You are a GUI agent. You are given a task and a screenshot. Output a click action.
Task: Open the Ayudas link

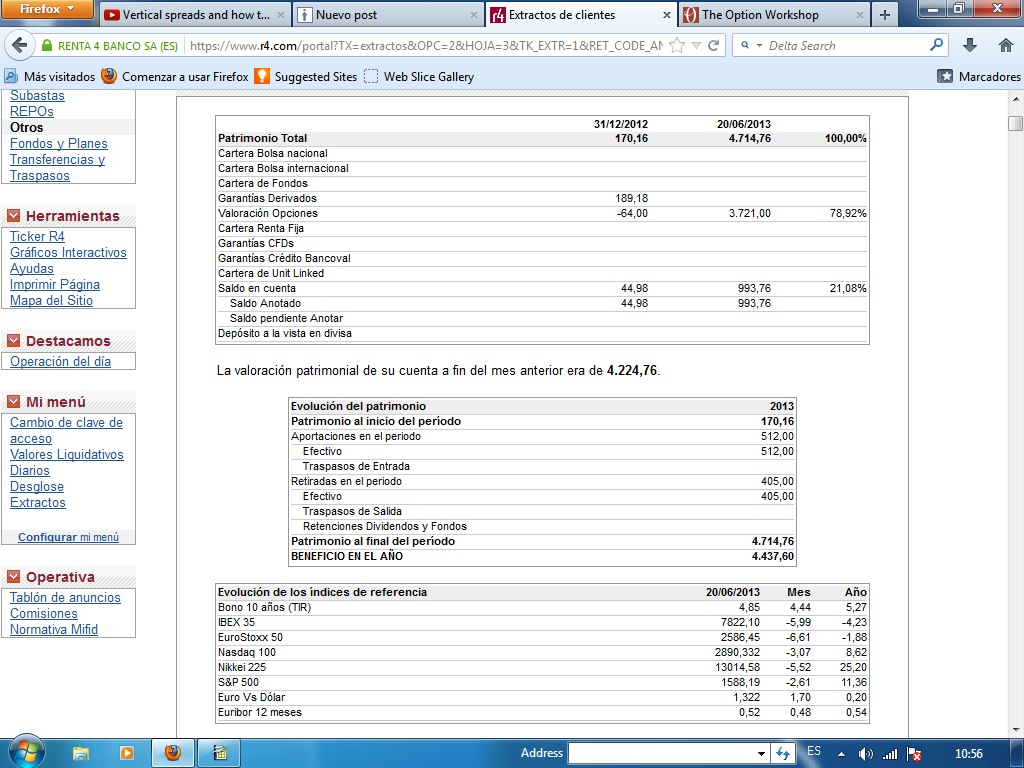tap(31, 268)
